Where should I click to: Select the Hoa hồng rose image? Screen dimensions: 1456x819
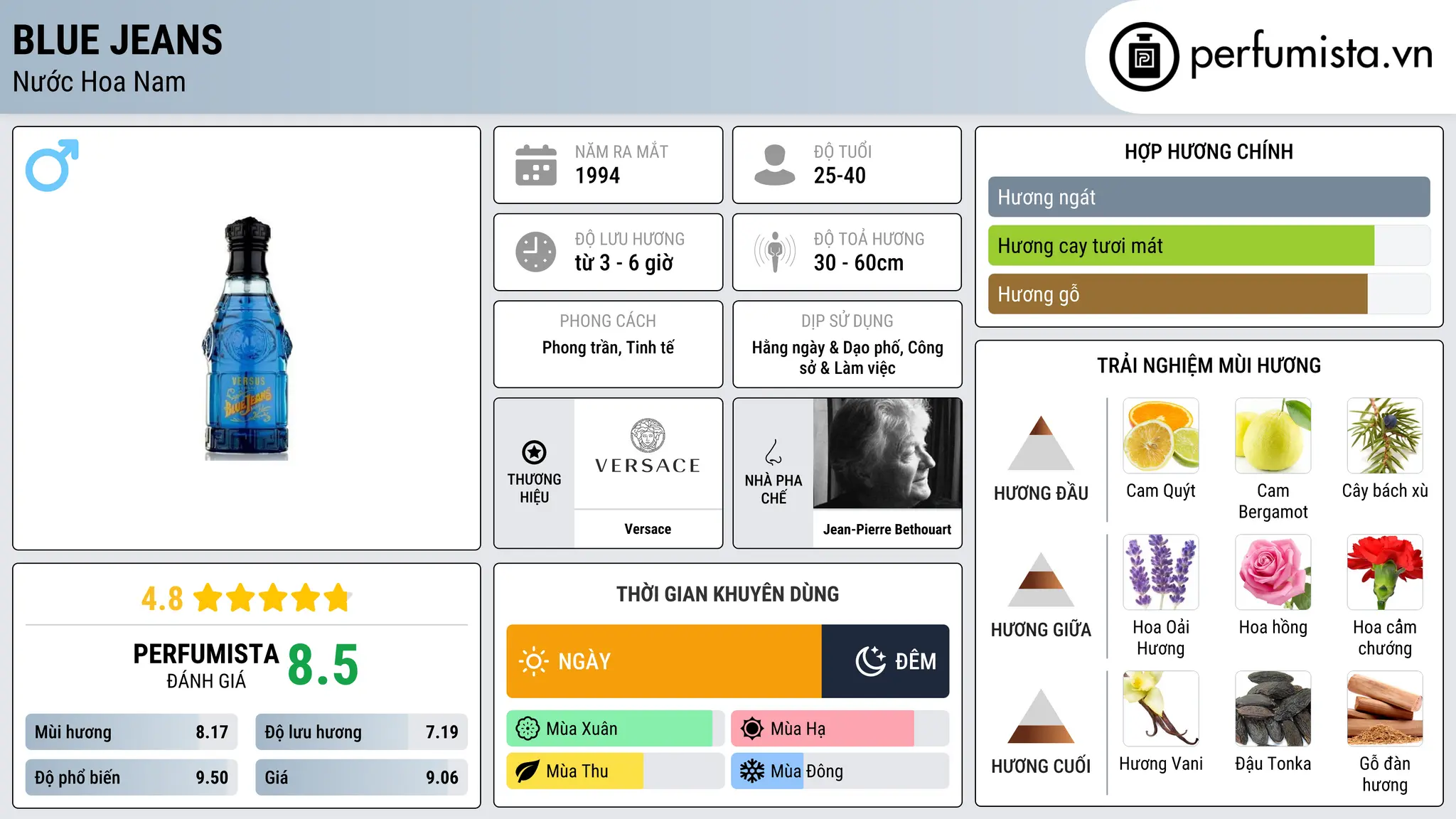[x=1273, y=572]
